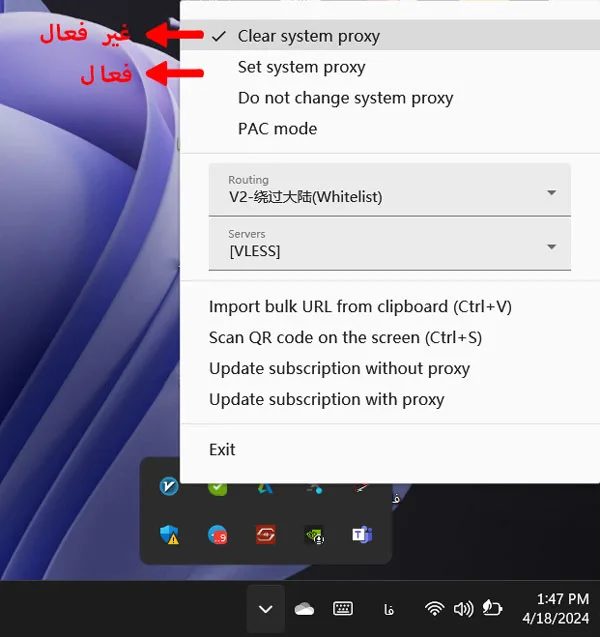
Task: Click the Wi-Fi network icon
Action: pos(434,608)
